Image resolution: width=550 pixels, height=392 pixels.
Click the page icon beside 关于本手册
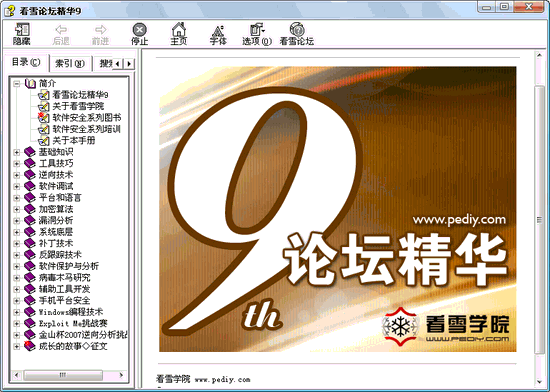[x=43, y=140]
